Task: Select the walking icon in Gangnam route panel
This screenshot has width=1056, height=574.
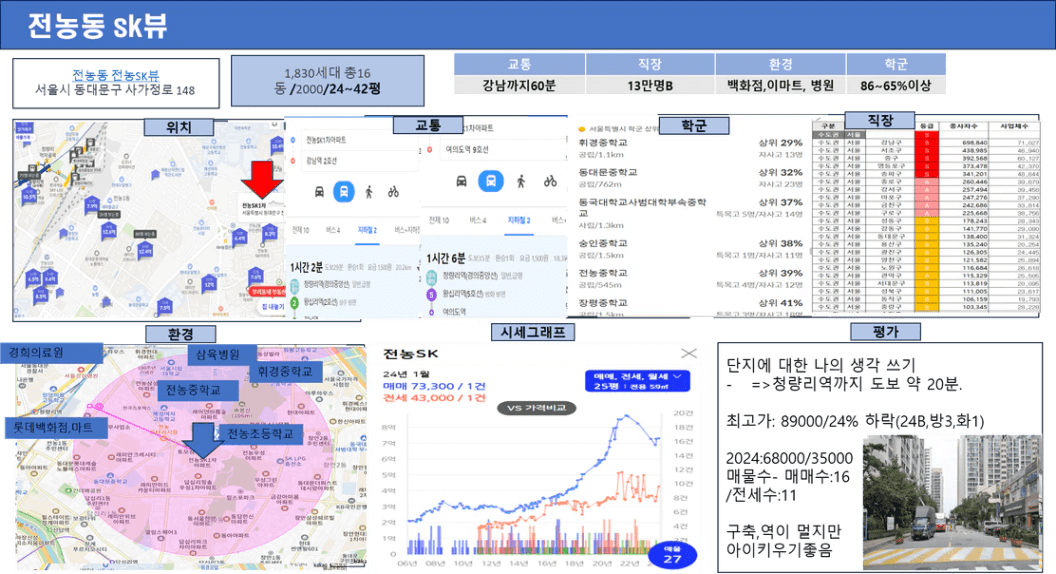Action: point(368,192)
